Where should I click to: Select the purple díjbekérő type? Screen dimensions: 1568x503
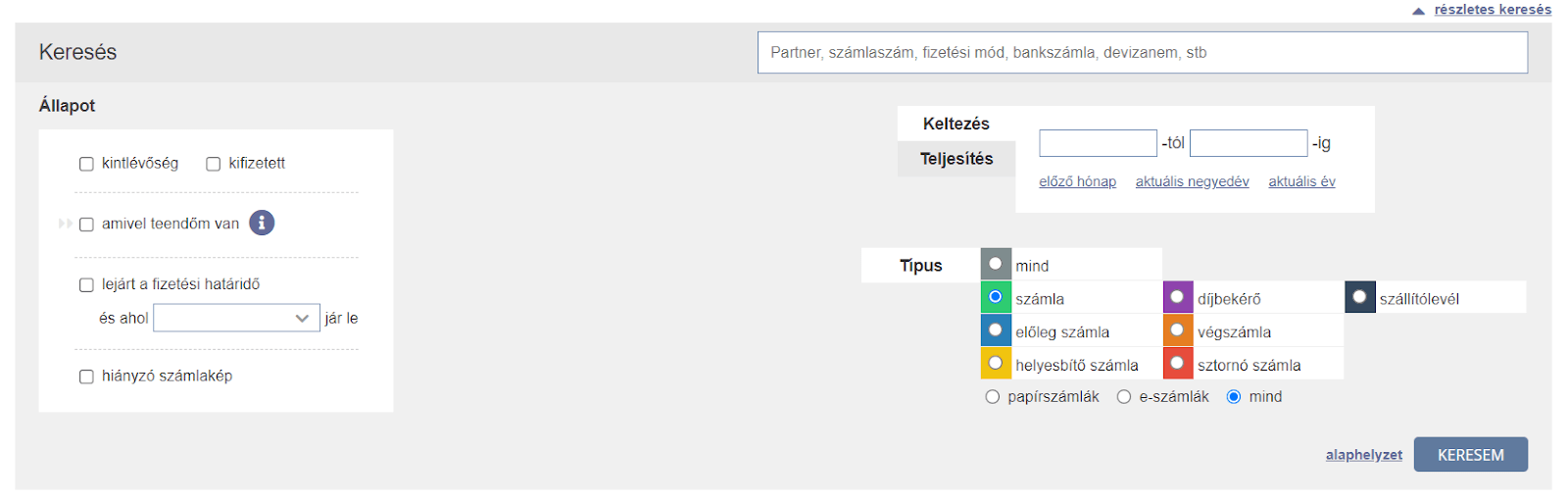[x=1177, y=297]
